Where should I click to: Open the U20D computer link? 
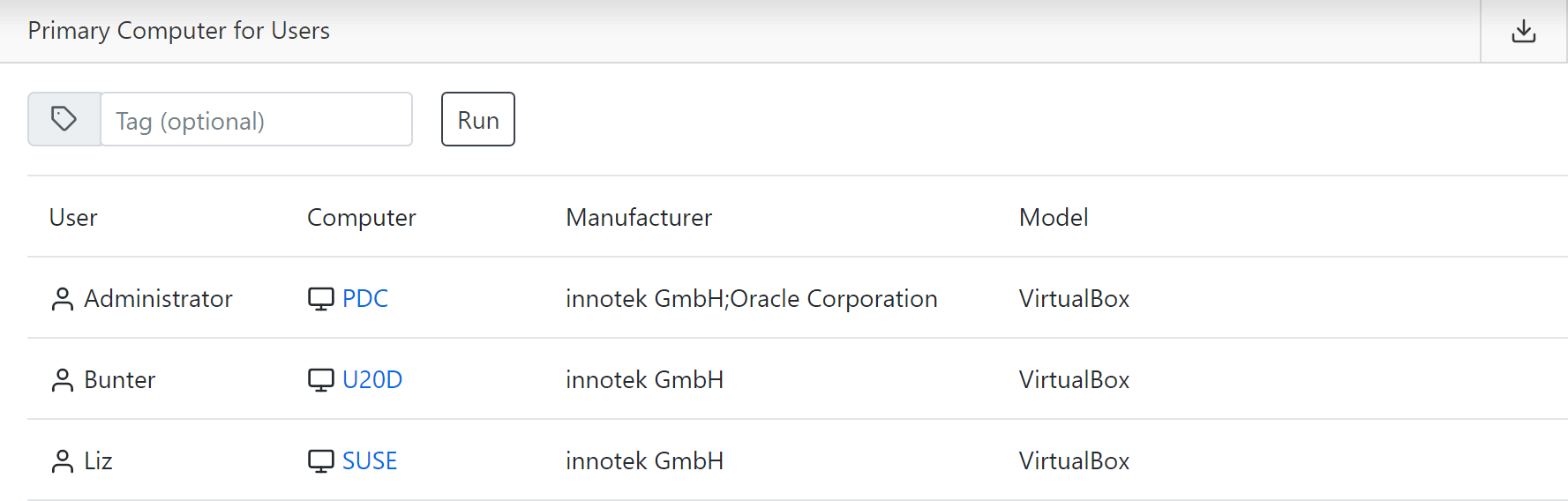tap(372, 380)
